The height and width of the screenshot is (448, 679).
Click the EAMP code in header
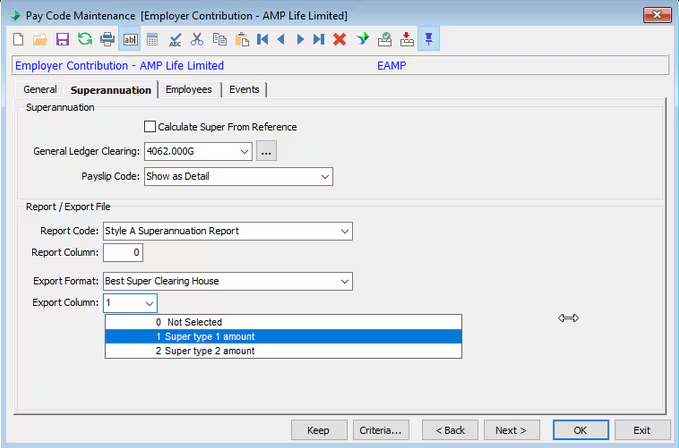click(x=391, y=66)
